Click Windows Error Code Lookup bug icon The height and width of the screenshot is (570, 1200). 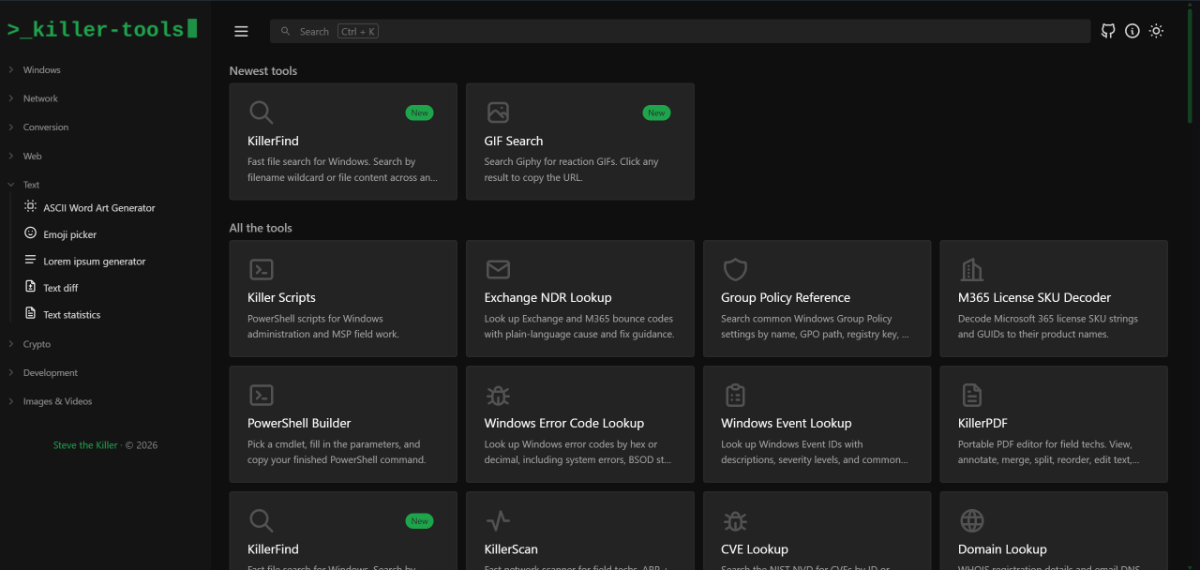(x=498, y=395)
